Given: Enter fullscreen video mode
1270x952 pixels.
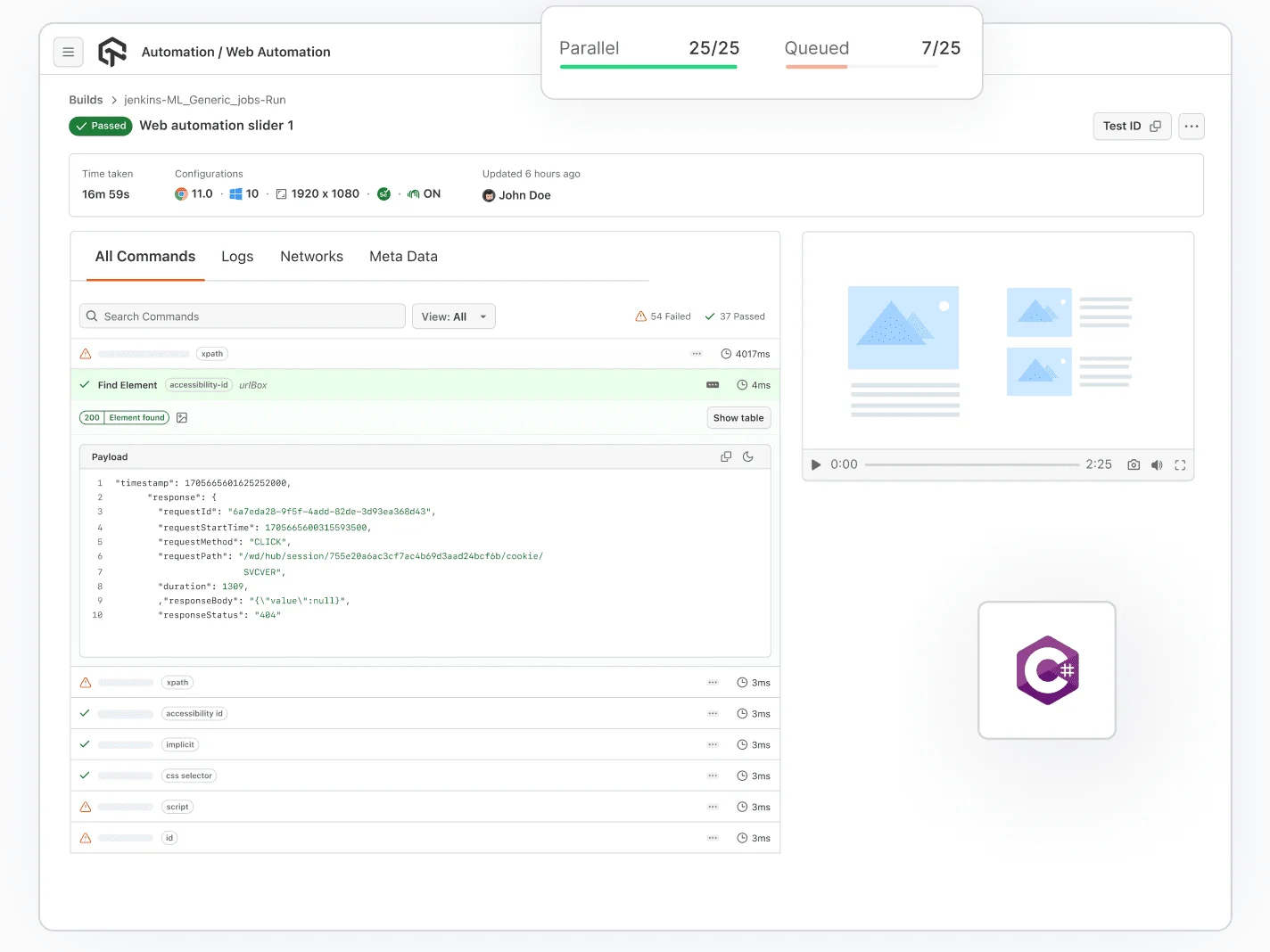Looking at the screenshot, I should coord(1180,465).
